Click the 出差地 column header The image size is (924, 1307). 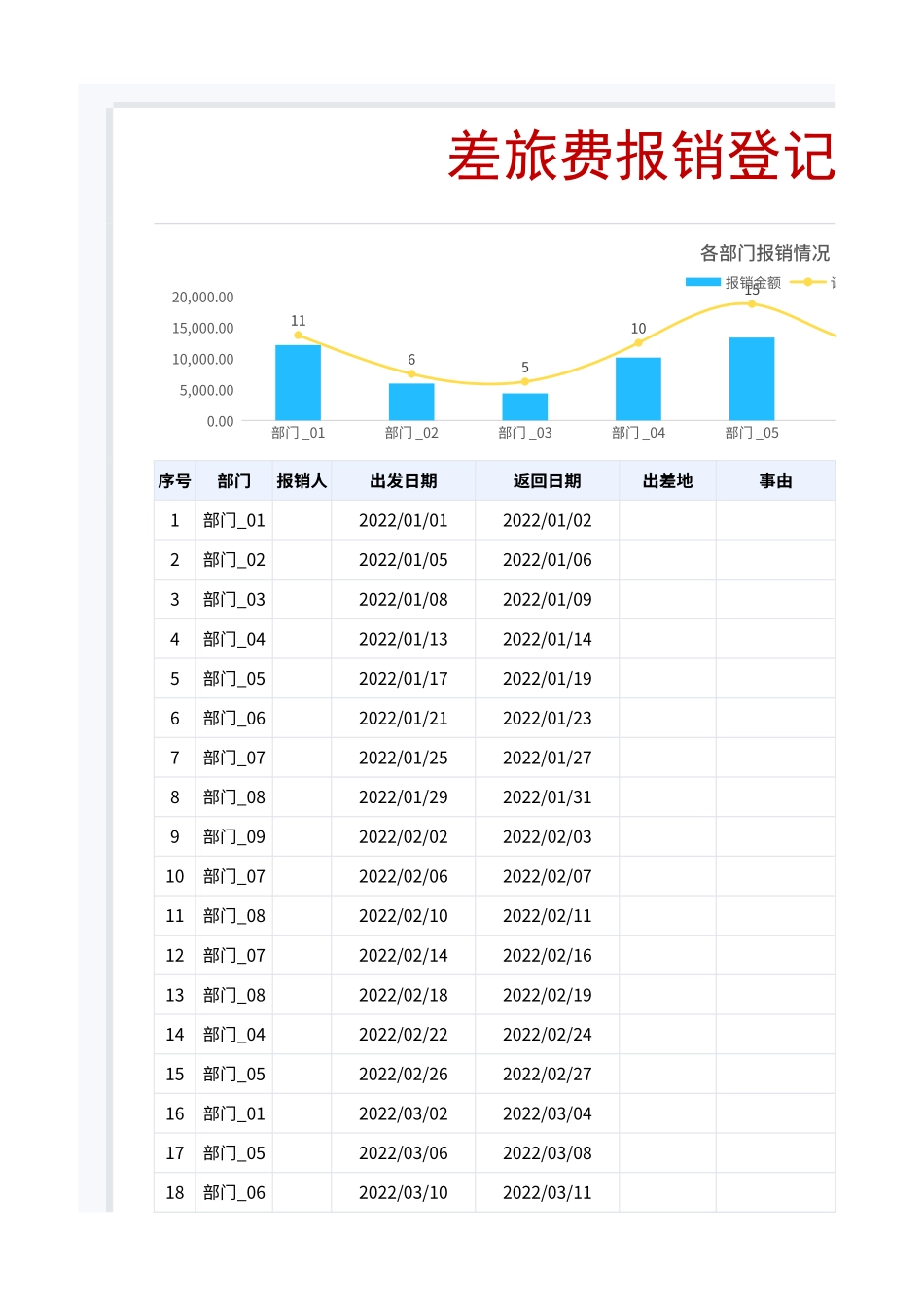click(666, 479)
